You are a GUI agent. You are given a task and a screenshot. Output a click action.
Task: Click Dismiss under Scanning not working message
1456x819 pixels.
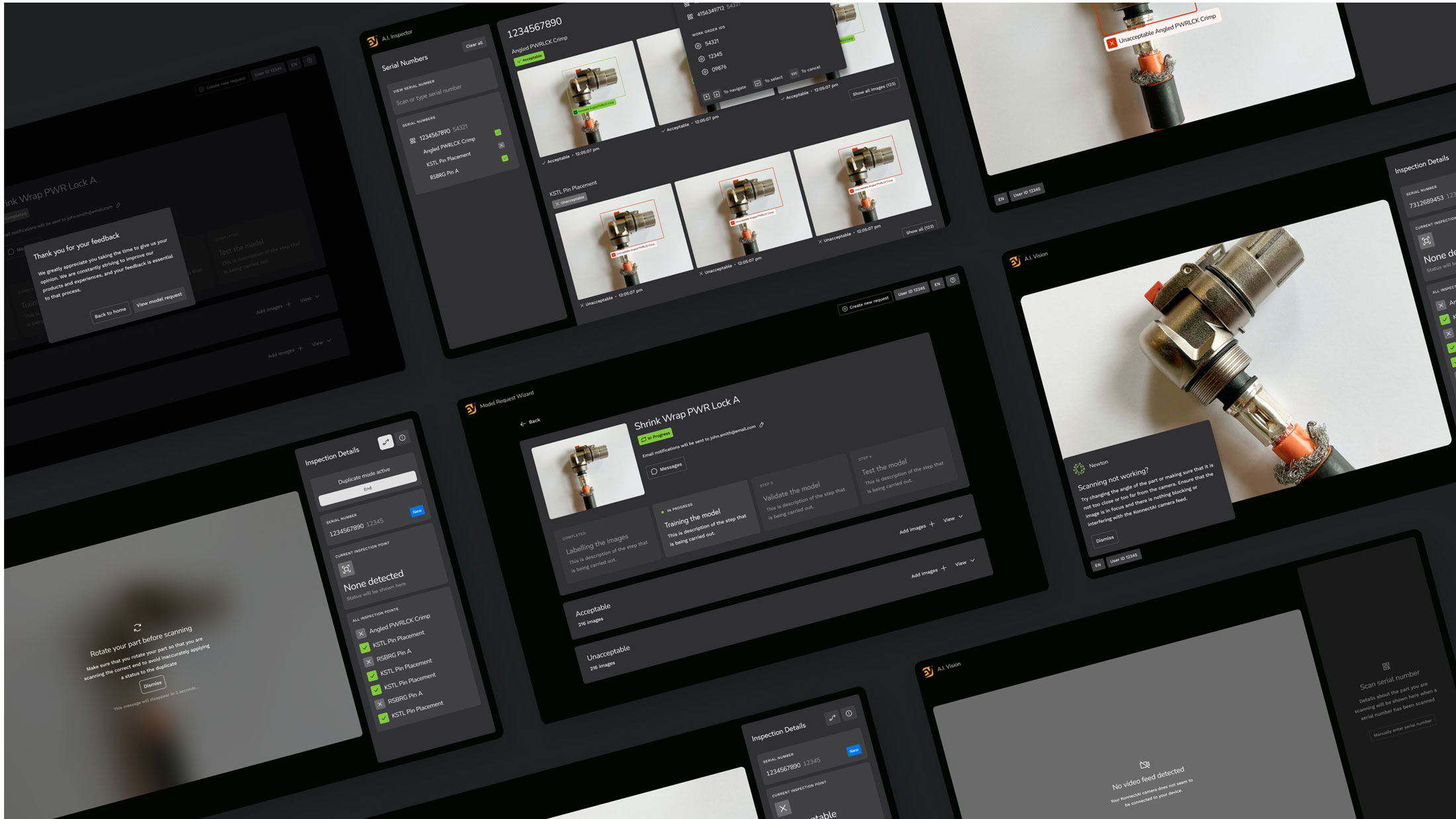tap(1105, 539)
